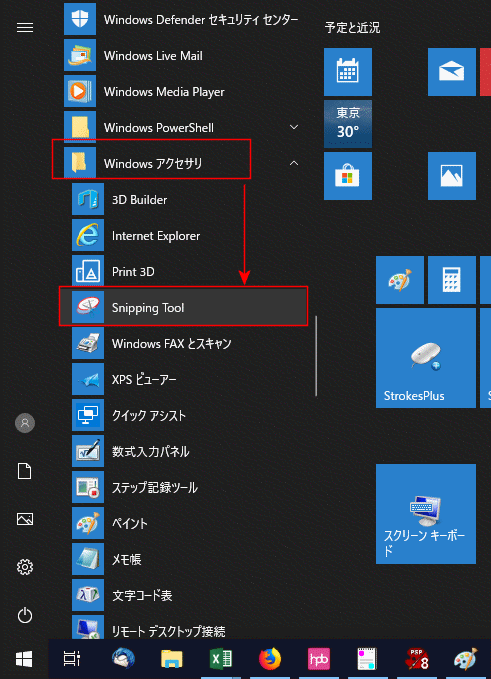Launch メモ帳 from the list
491x679 pixels.
pos(184,559)
